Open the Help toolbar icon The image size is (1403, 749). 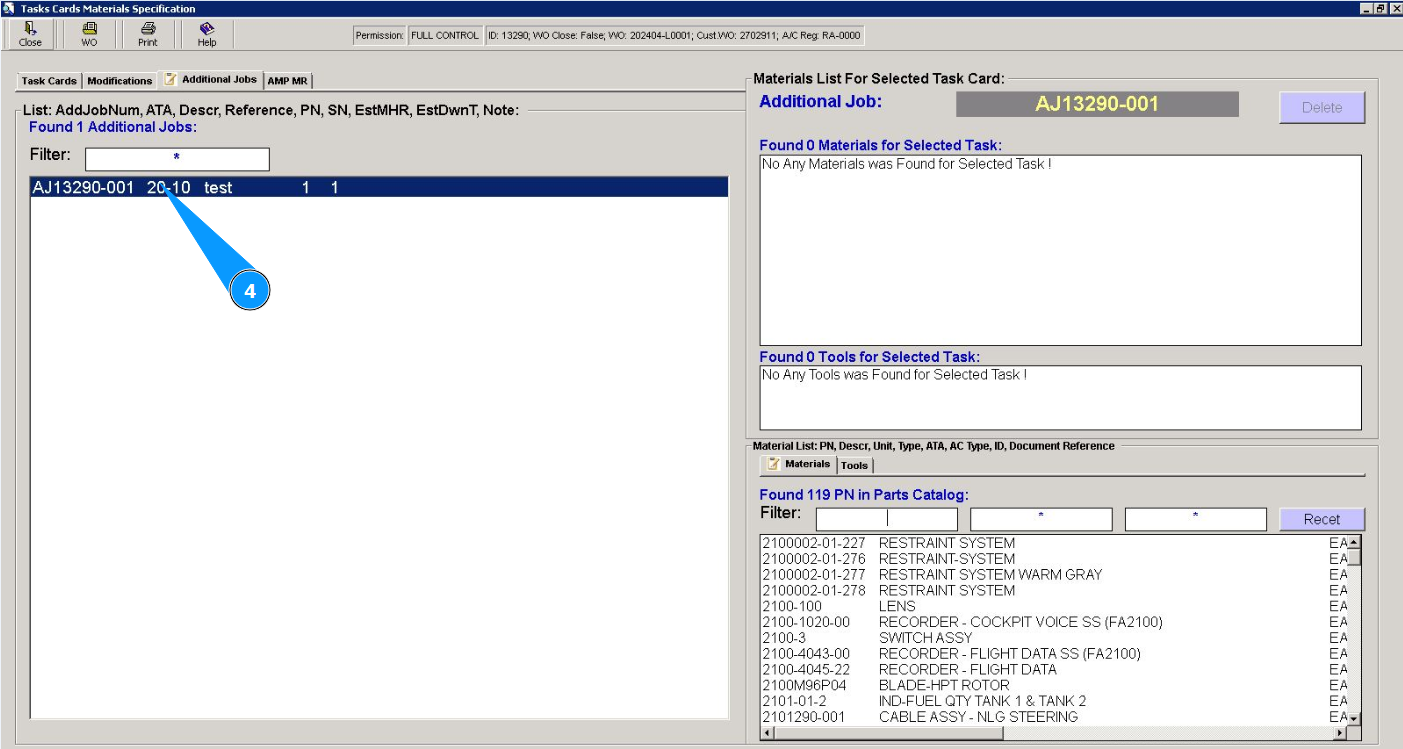(x=207, y=35)
